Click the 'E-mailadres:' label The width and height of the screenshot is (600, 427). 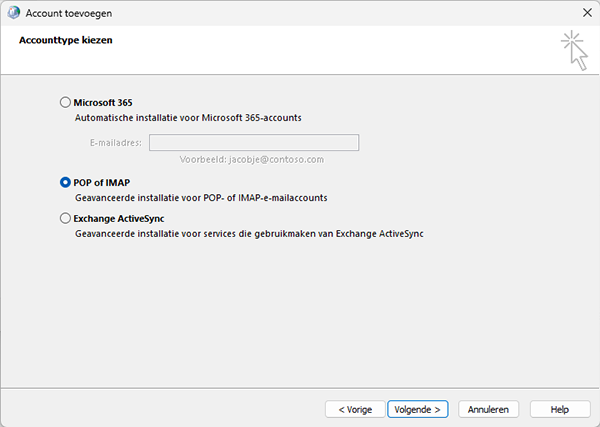coord(116,143)
